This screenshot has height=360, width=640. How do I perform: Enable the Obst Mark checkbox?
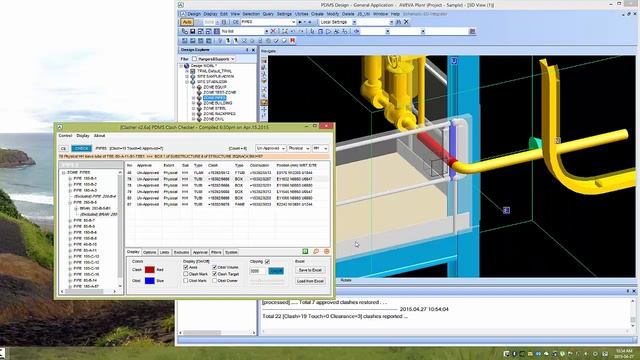(x=186, y=280)
